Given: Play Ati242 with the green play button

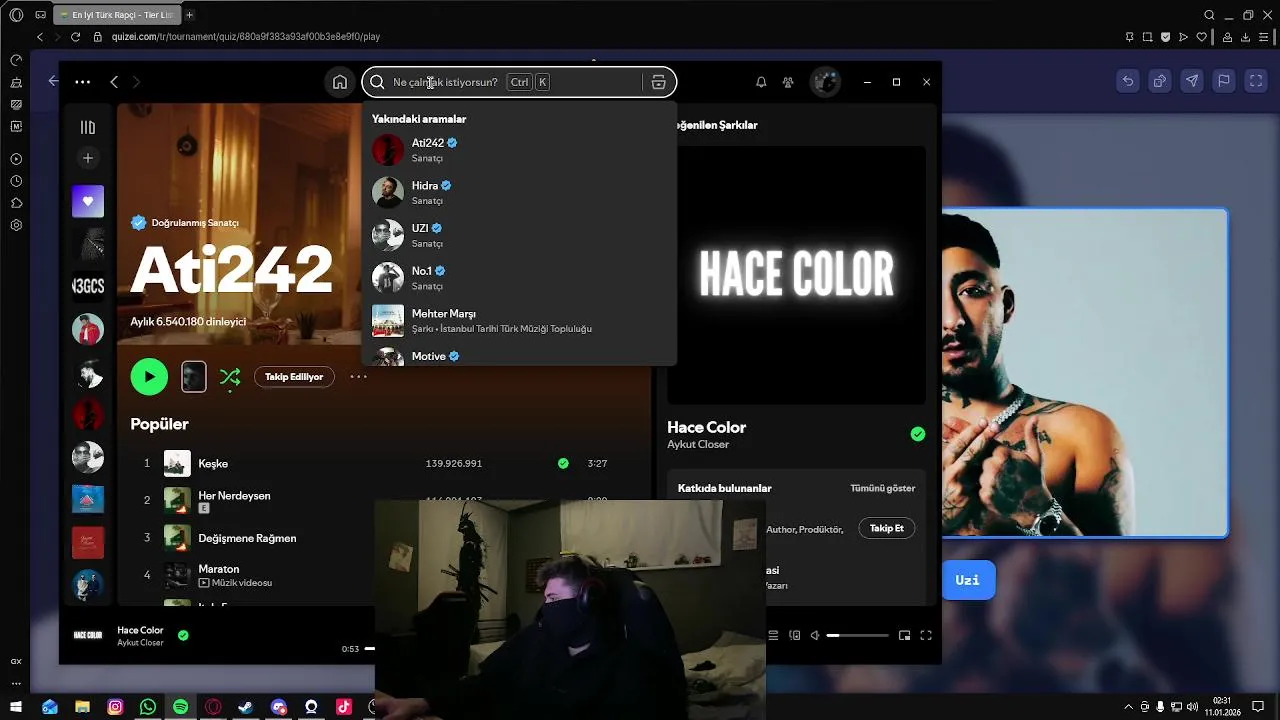Looking at the screenshot, I should click(x=149, y=377).
